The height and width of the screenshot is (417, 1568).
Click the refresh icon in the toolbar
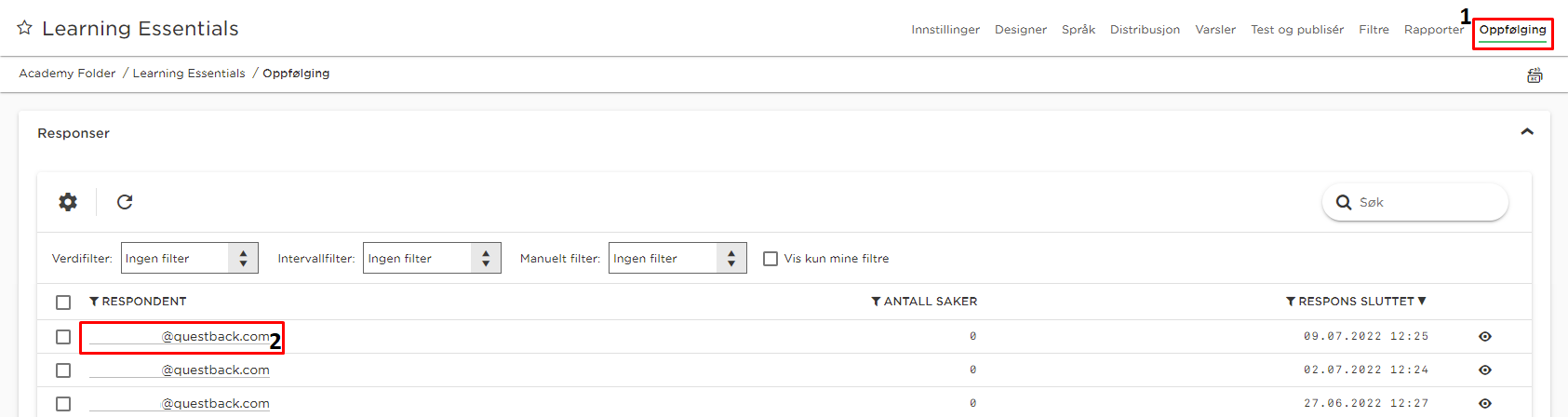[125, 202]
